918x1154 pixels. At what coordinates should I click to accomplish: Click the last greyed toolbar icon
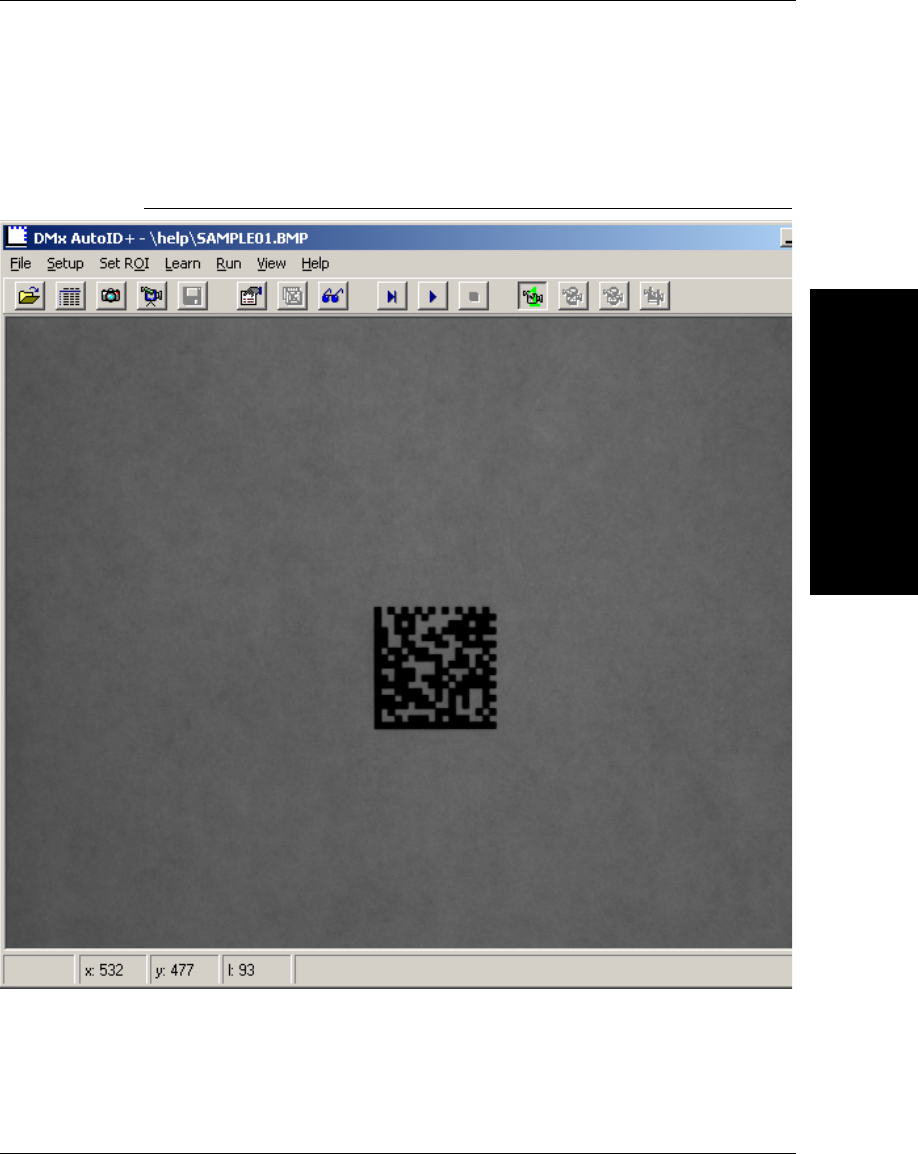tap(654, 297)
